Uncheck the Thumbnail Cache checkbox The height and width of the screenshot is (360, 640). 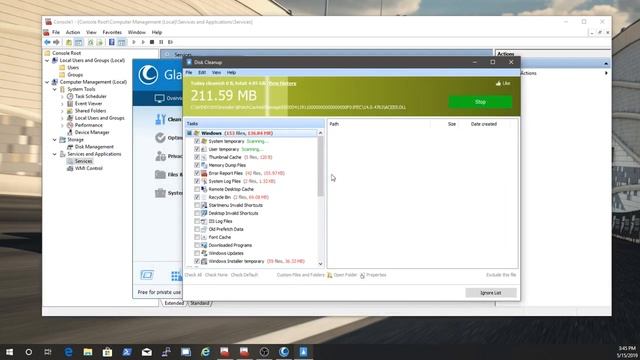197,157
